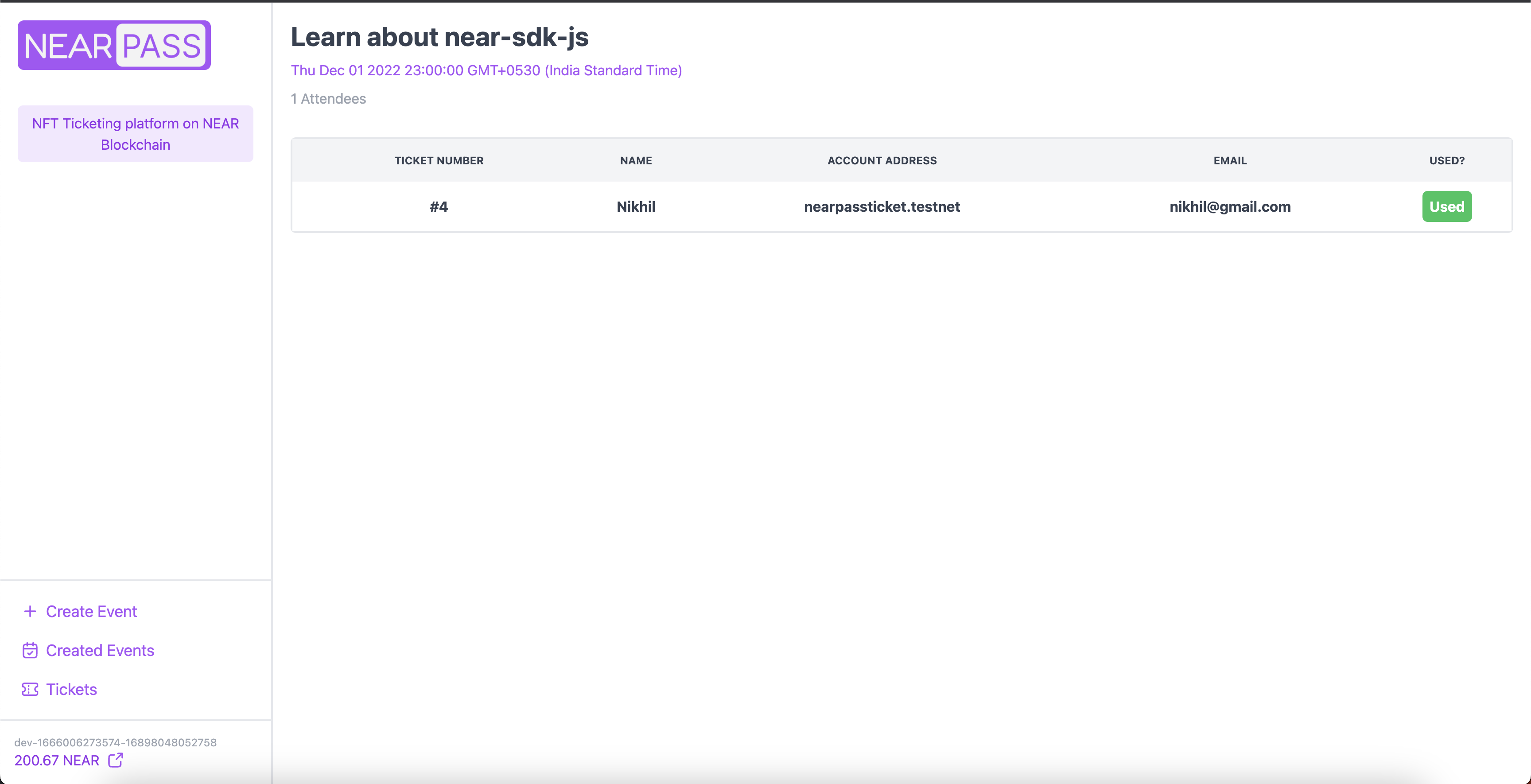This screenshot has height=784, width=1531.
Task: Click the ticket icon beside Tickets
Action: tap(30, 689)
